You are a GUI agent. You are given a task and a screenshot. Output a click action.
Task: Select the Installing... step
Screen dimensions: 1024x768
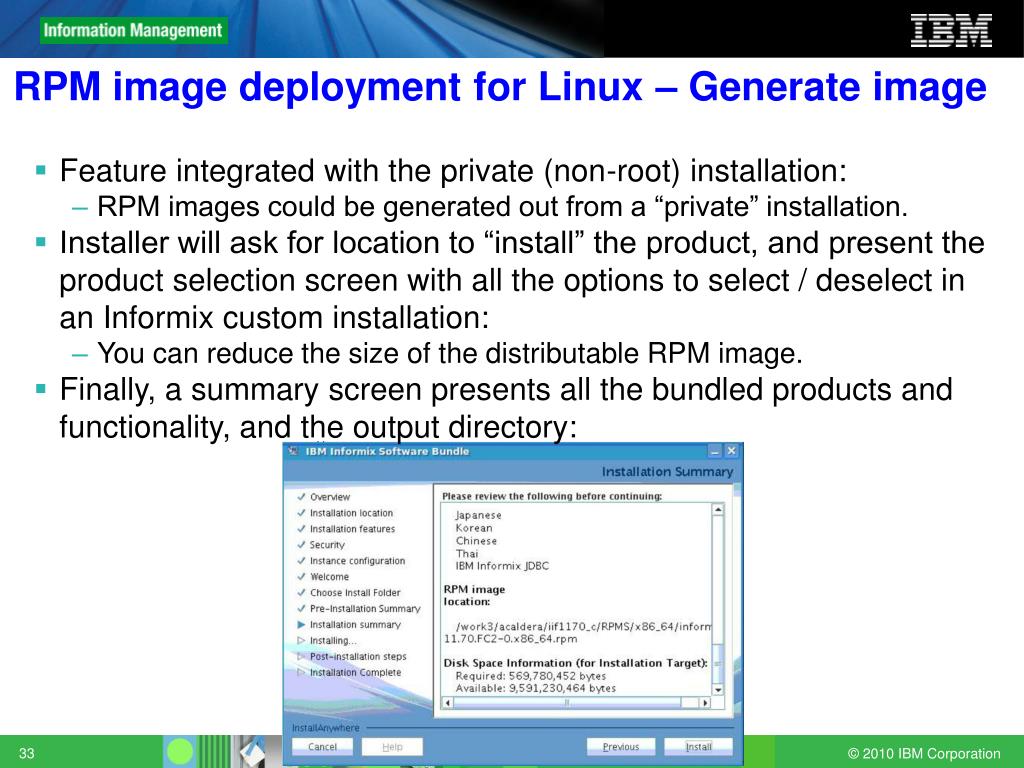(x=333, y=641)
